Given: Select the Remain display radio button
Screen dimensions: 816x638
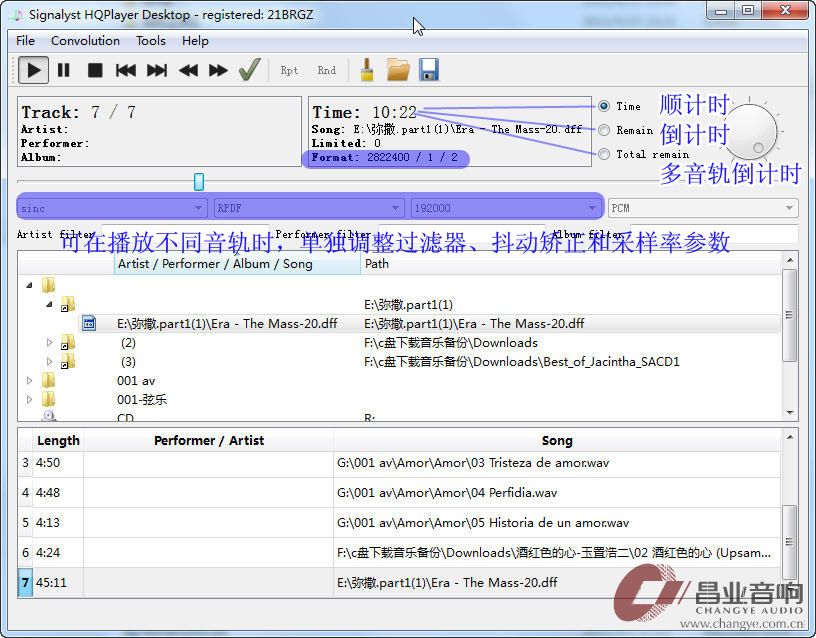Looking at the screenshot, I should [x=604, y=130].
